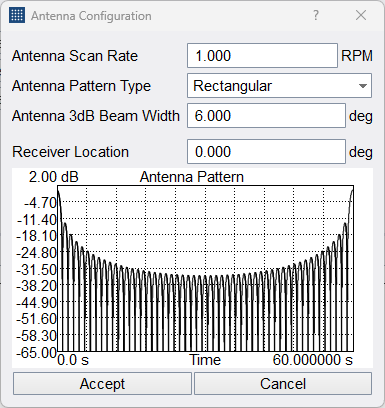Click the -65.00 axis minimum label

click(36, 353)
